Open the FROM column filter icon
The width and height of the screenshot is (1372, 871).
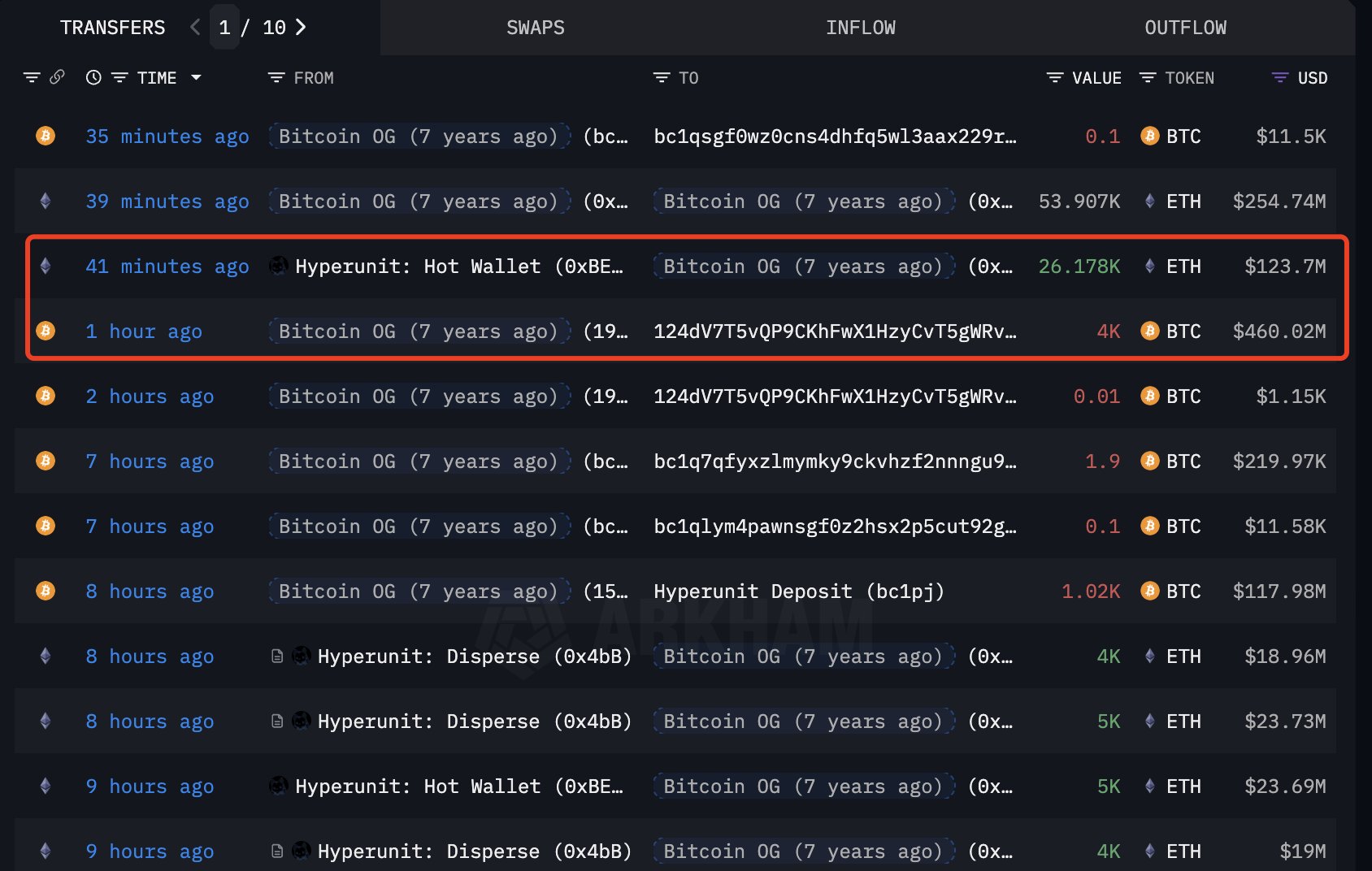(x=276, y=77)
